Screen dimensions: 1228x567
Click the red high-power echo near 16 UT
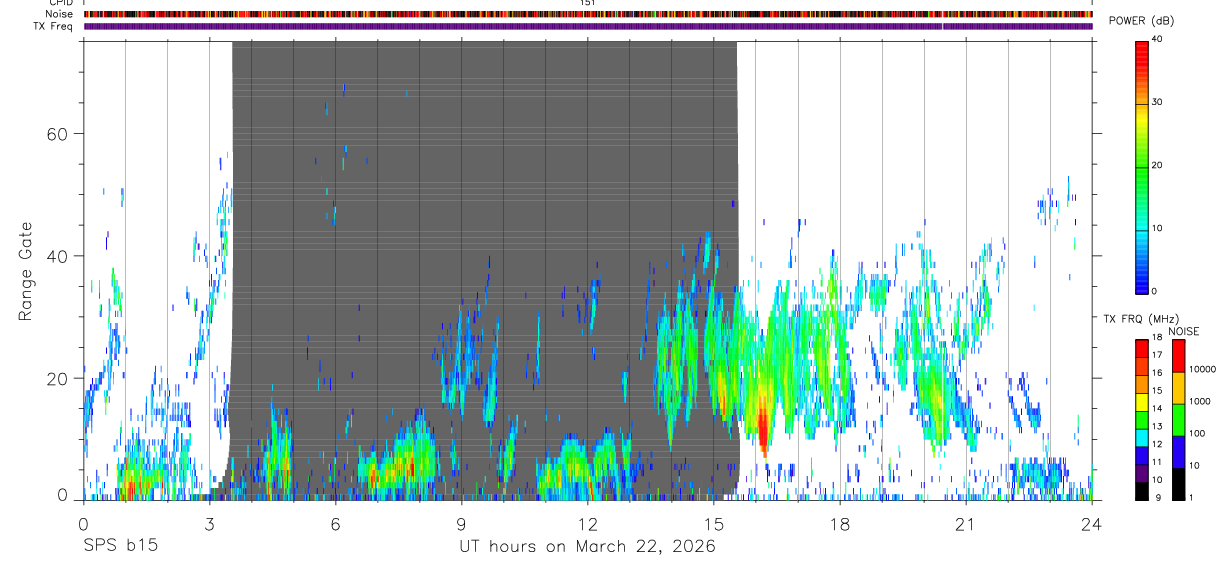pos(763,427)
